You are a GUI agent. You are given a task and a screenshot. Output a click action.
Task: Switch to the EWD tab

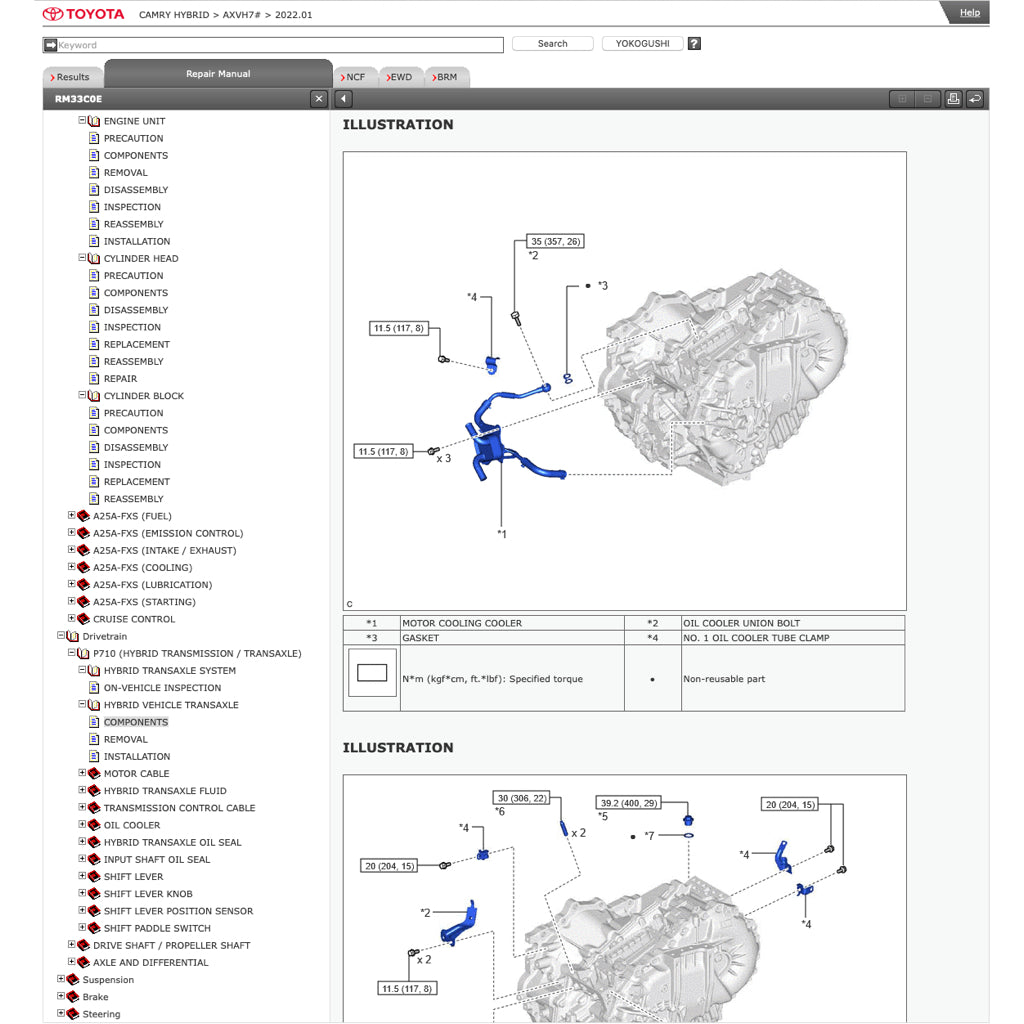[x=400, y=77]
